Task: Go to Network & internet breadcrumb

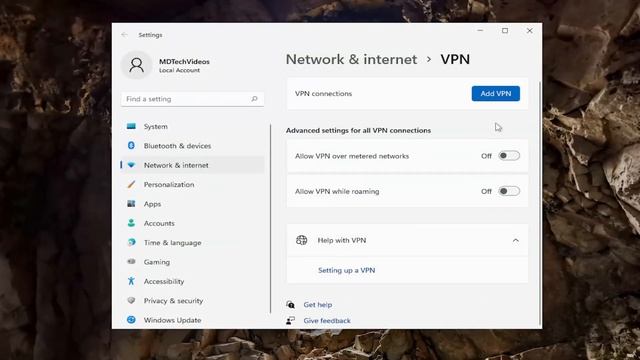Action: pyautogui.click(x=351, y=60)
